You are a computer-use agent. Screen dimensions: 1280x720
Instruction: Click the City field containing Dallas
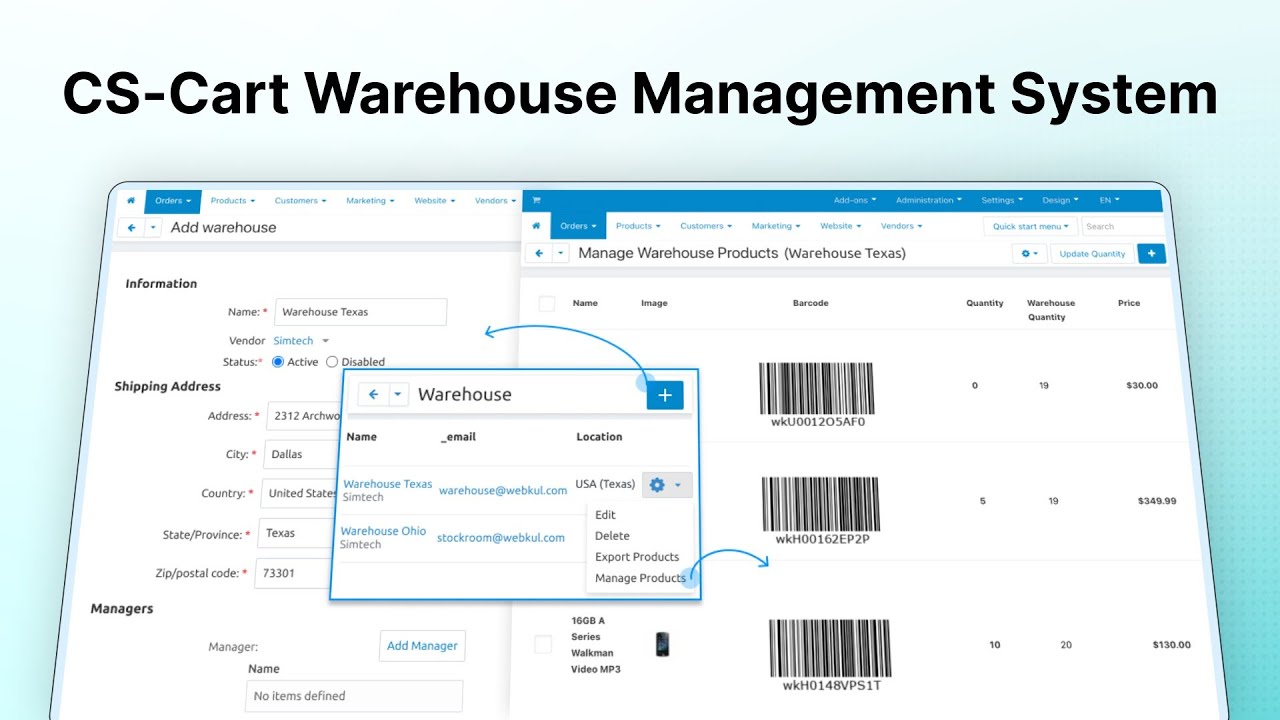[x=301, y=454]
